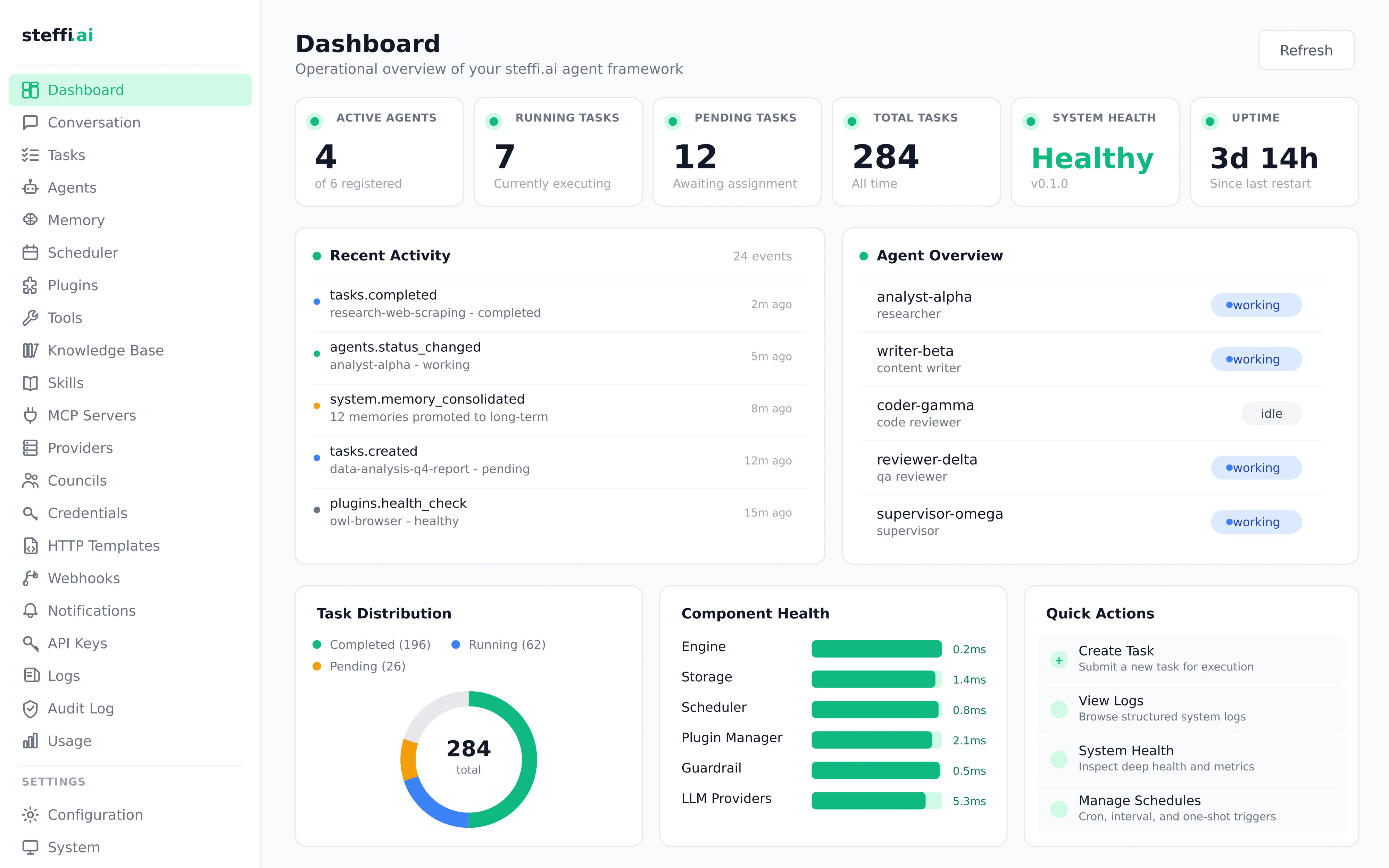Go to the Tasks menu item
This screenshot has width=1389, height=868.
(x=130, y=155)
